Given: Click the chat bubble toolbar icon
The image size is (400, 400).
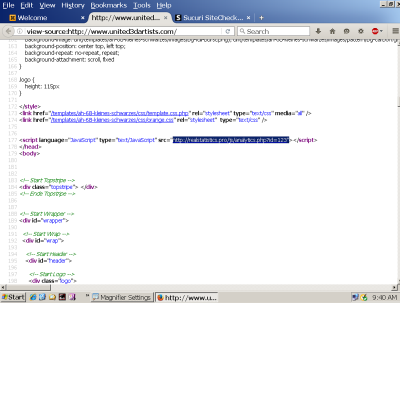Looking at the screenshot, I should 347,31.
